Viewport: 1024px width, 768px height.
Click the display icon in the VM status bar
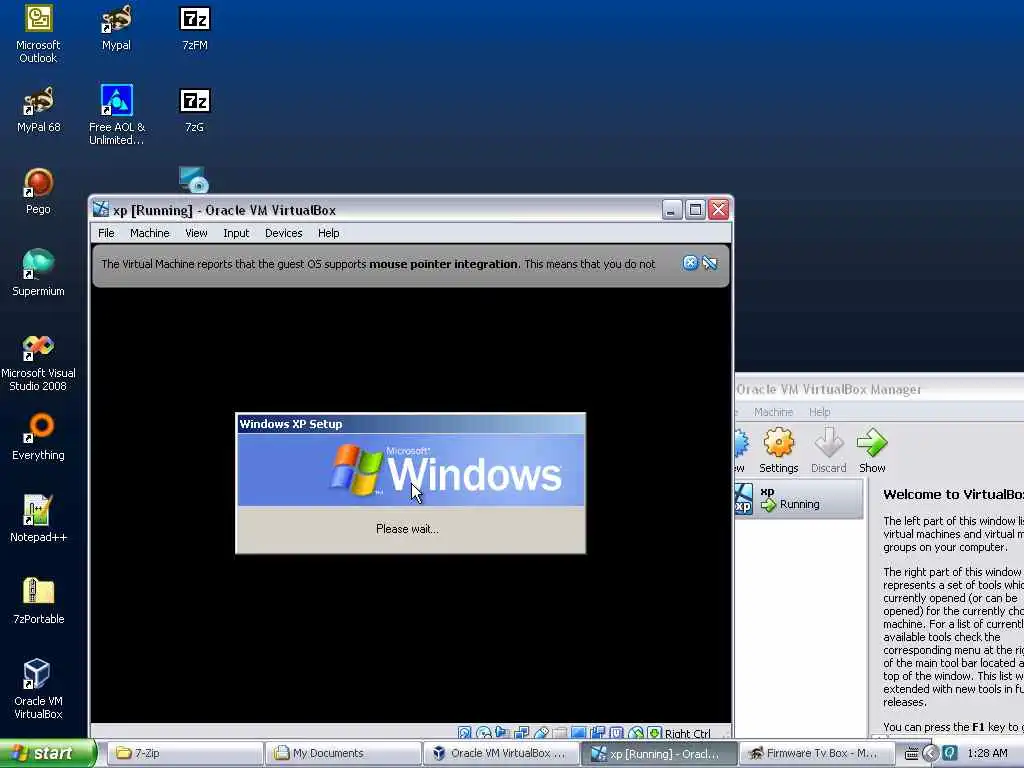(578, 733)
